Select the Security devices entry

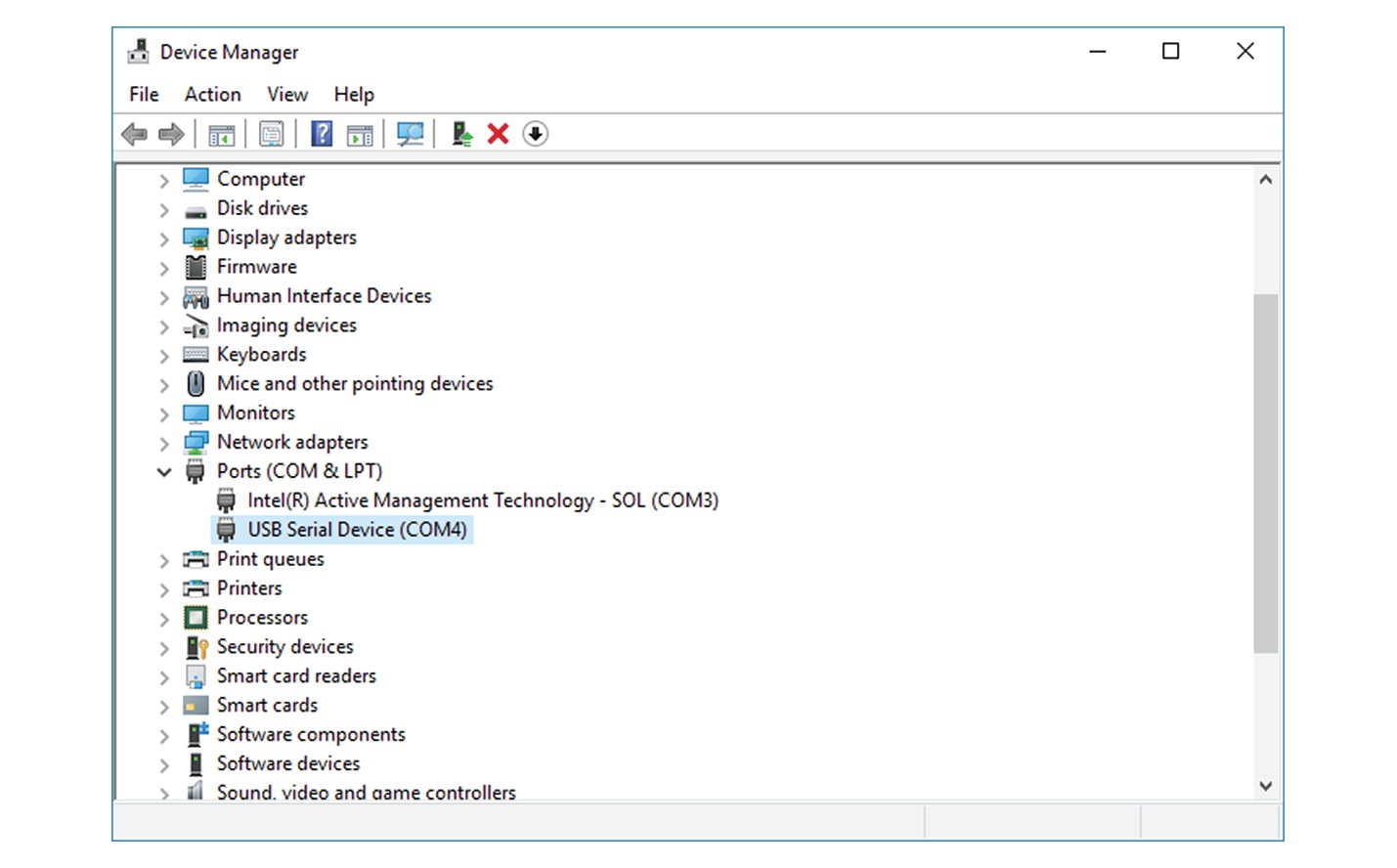coord(284,646)
